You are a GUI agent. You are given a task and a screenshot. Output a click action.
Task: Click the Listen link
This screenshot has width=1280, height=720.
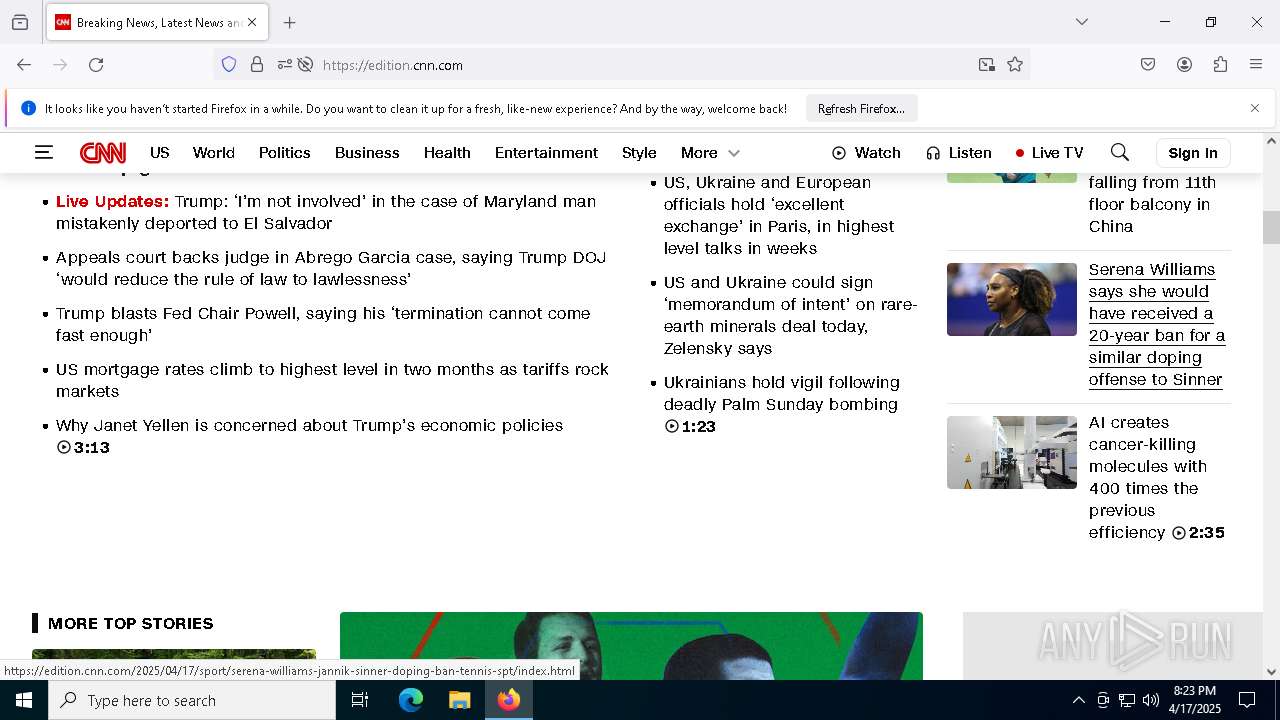point(958,153)
